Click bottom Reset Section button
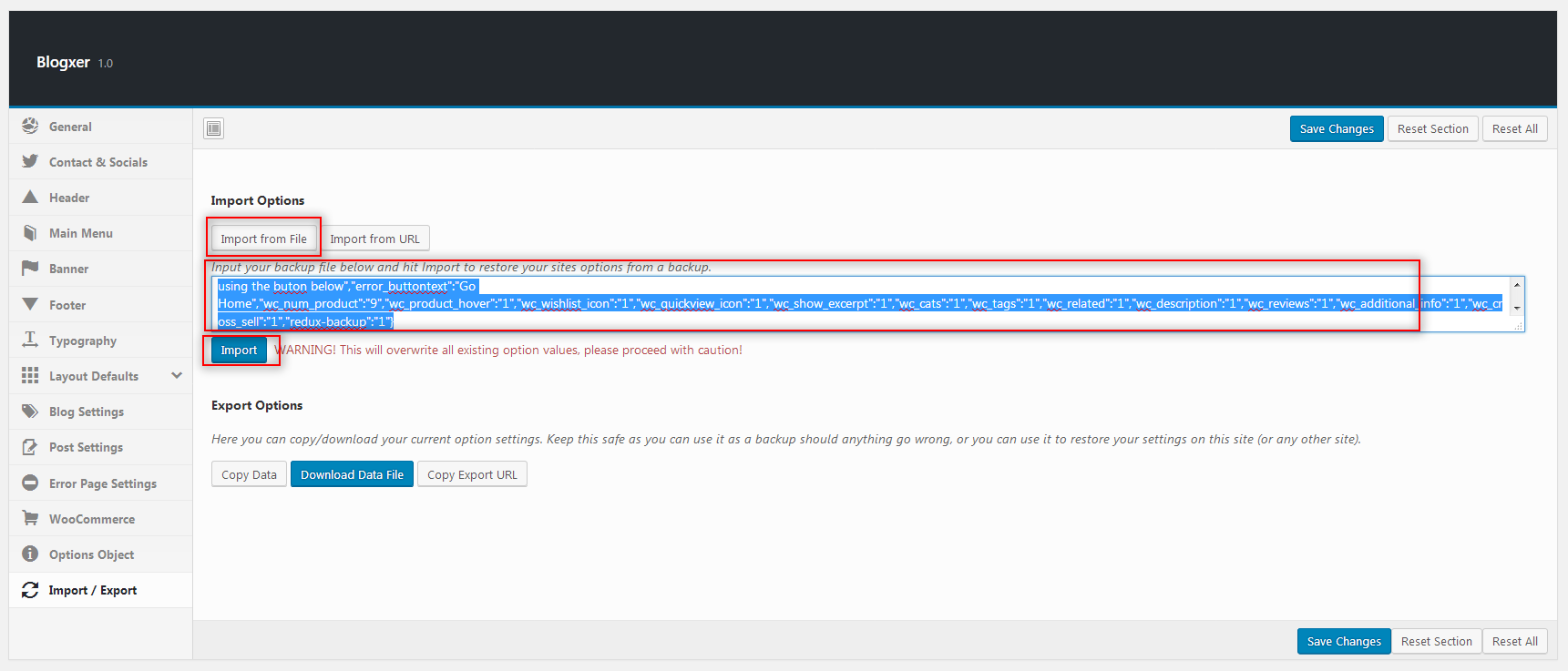Screen dimensions: 1568x671 1436,641
